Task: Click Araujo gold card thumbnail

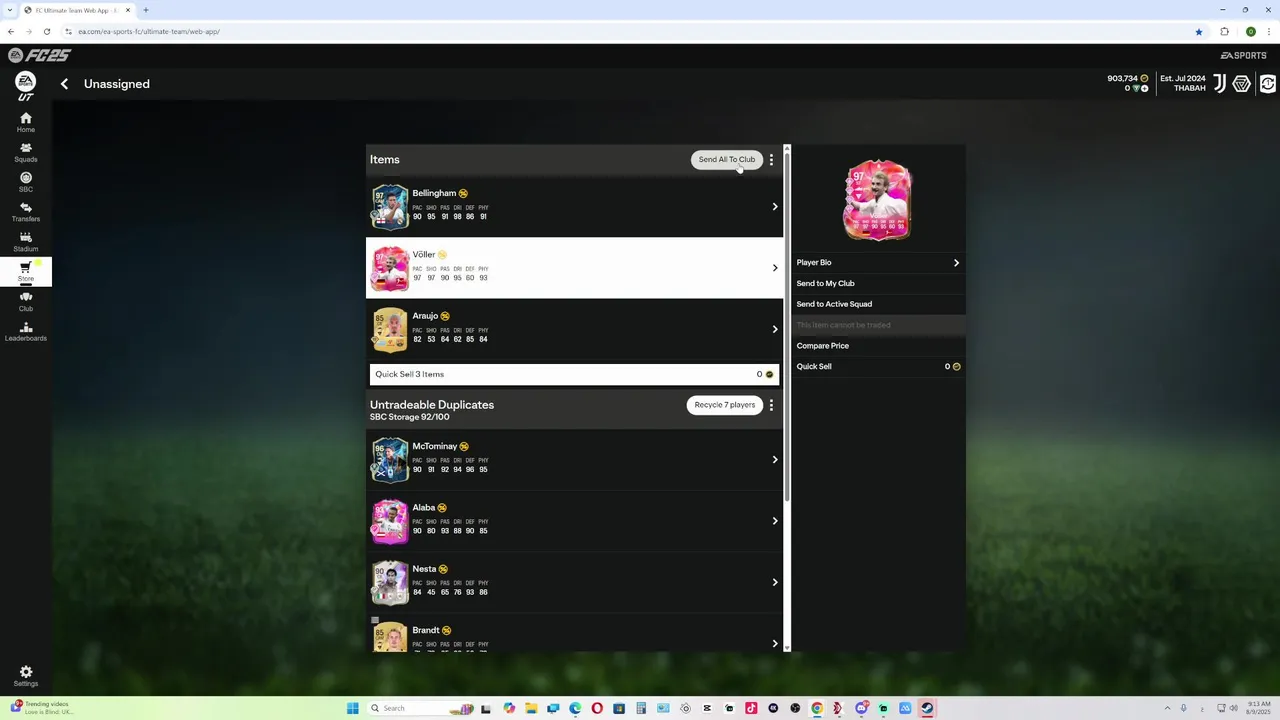Action: (390, 330)
